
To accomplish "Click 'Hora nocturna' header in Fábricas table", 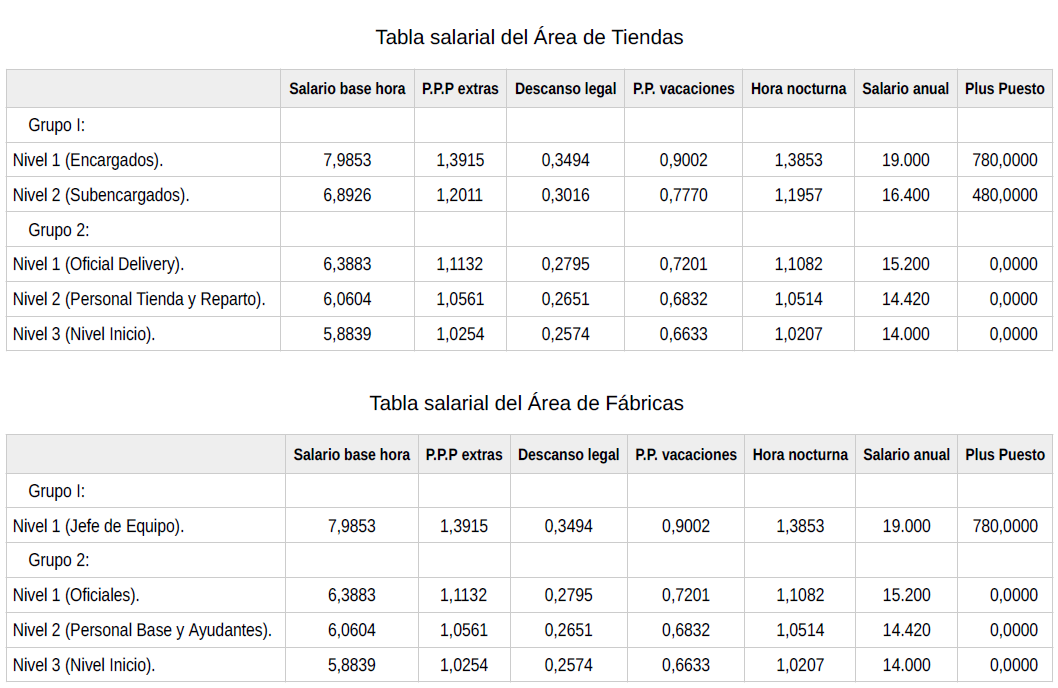I will (x=800, y=455).
